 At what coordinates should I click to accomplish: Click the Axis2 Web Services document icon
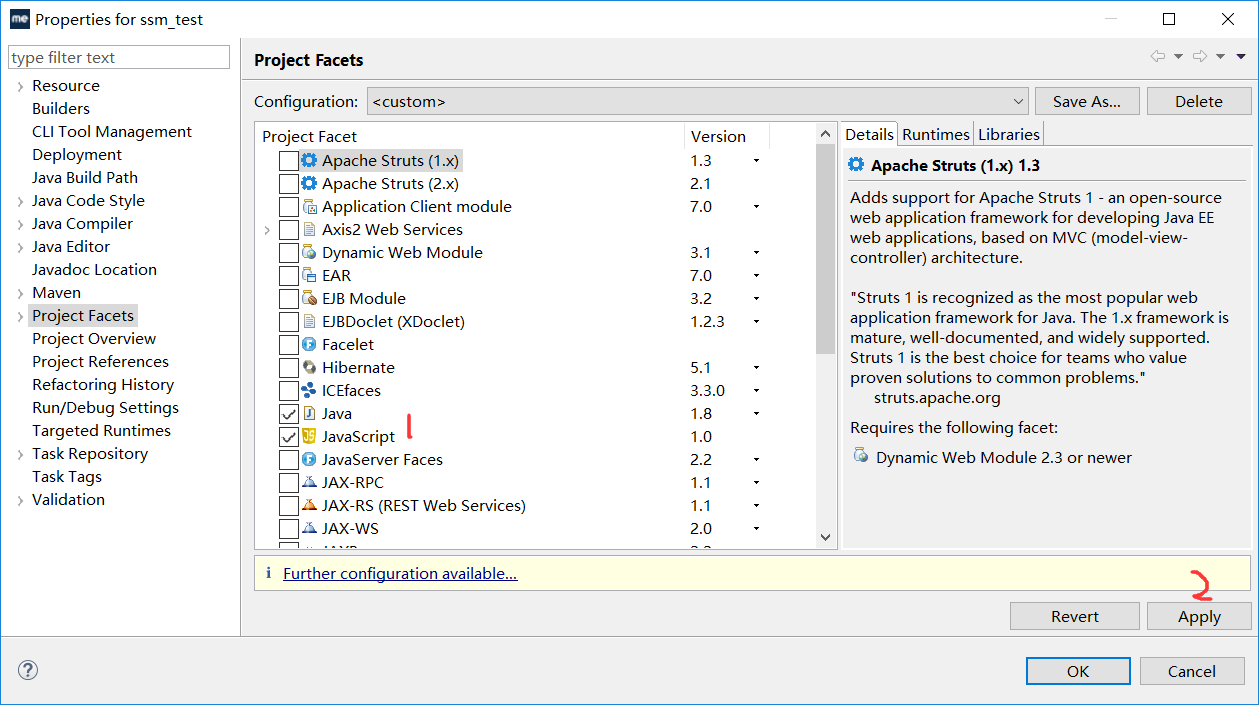point(309,229)
